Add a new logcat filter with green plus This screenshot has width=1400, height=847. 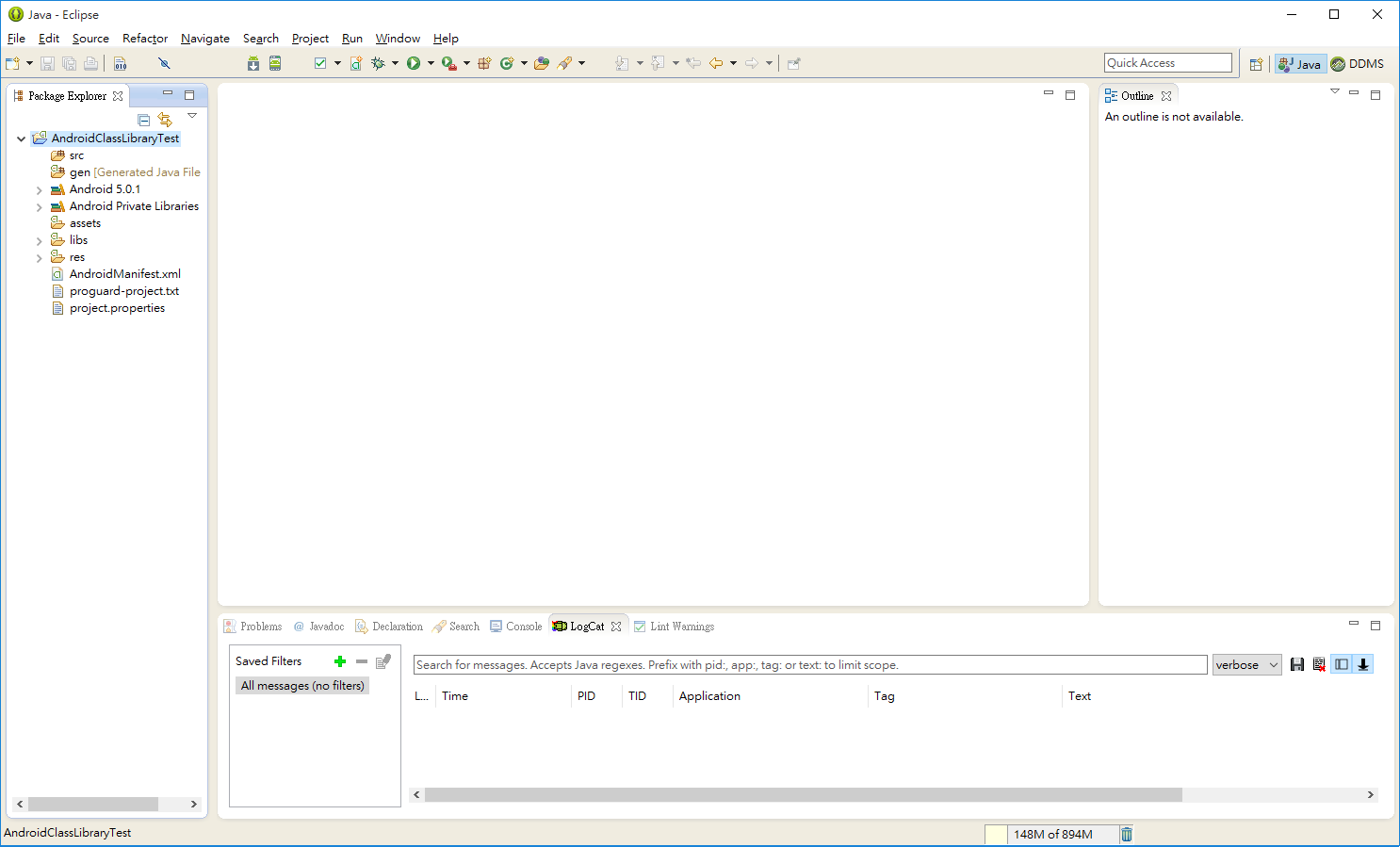[340, 661]
